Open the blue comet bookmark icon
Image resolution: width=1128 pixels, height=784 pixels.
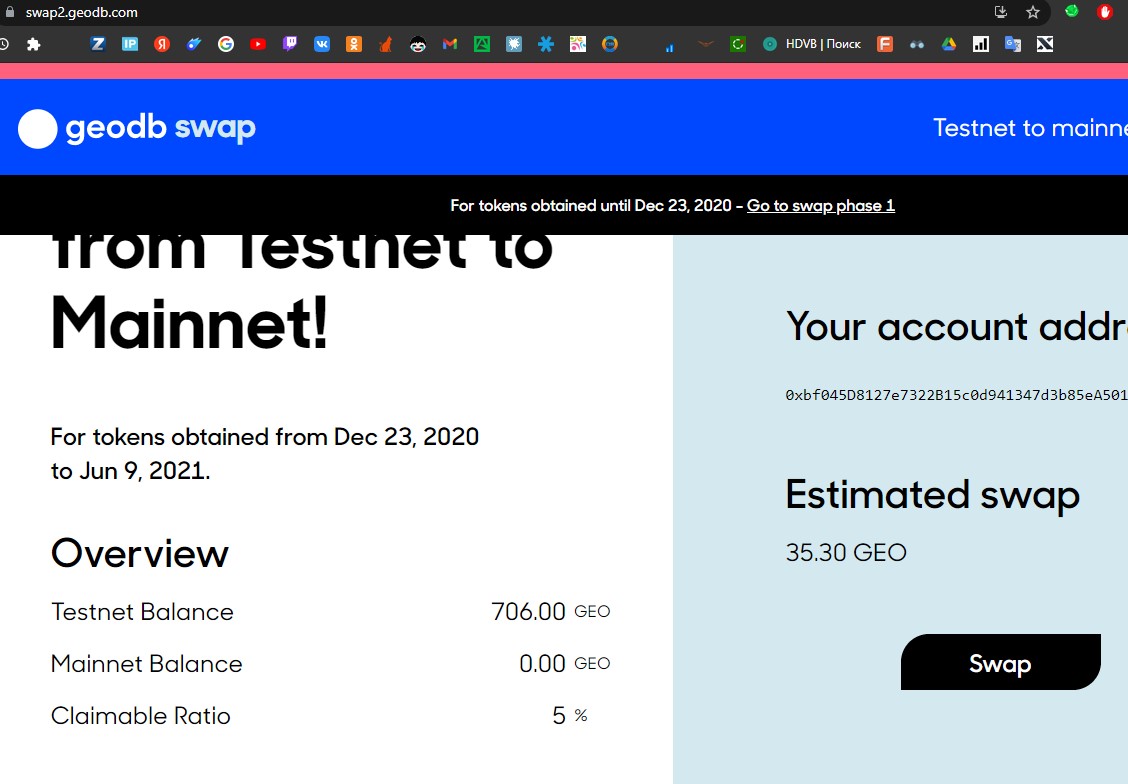coord(194,45)
